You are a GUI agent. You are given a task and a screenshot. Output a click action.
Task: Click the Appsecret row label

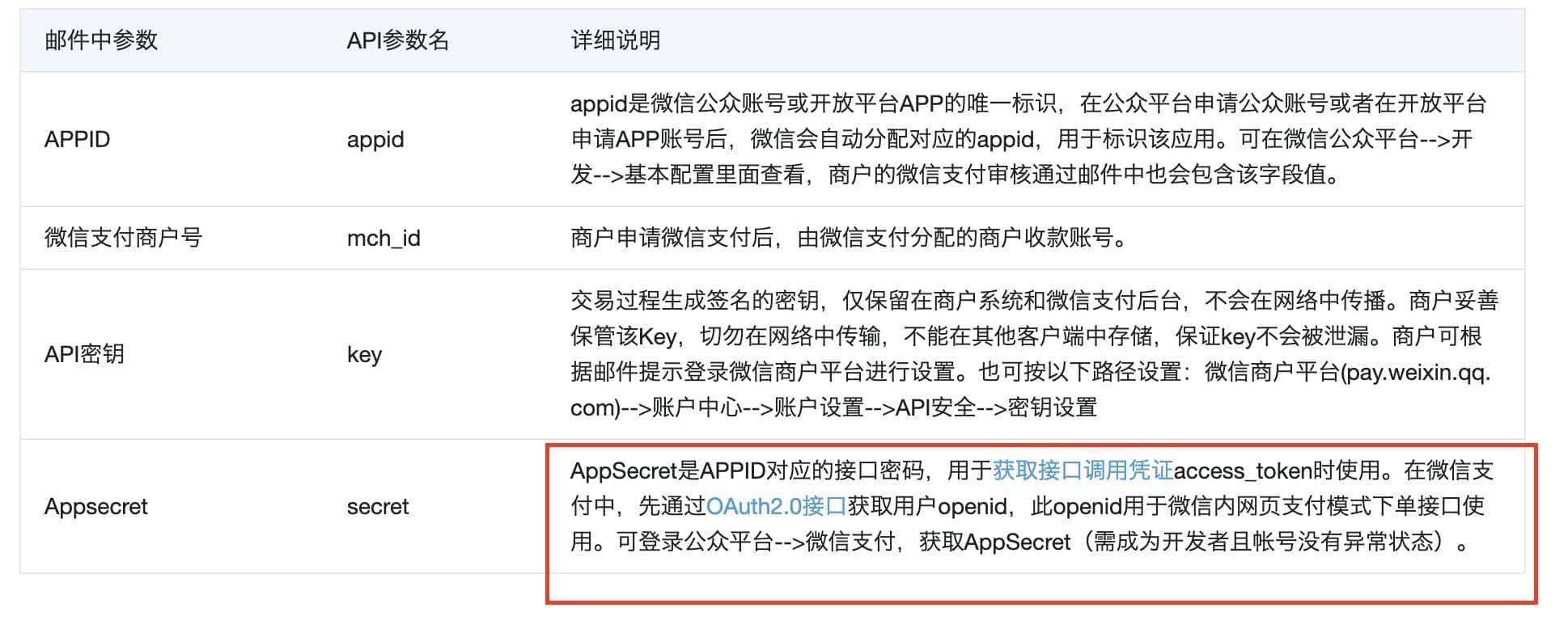tap(95, 507)
